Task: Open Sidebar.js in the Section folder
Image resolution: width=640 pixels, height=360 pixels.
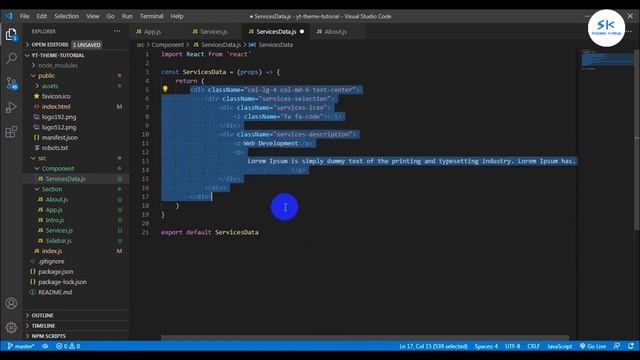Action: pos(58,241)
